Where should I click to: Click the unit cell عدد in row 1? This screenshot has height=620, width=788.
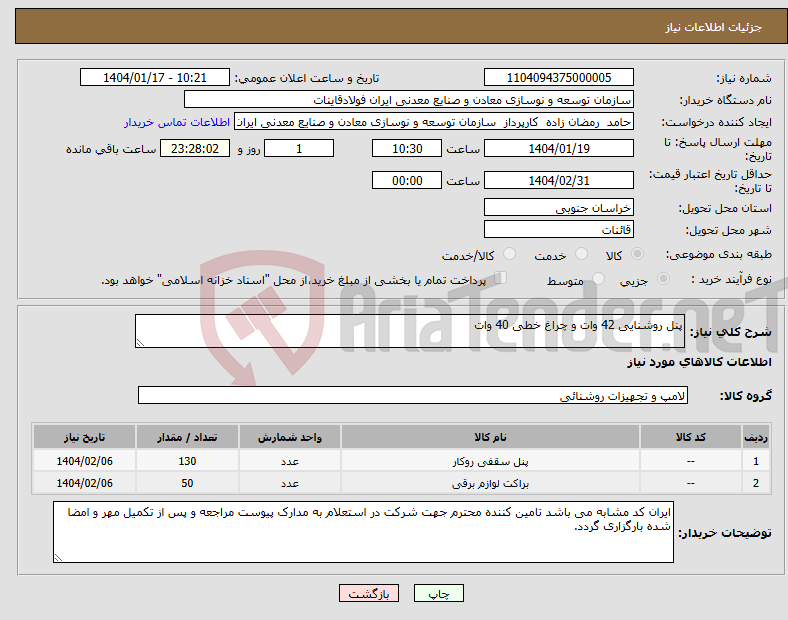coord(289,461)
